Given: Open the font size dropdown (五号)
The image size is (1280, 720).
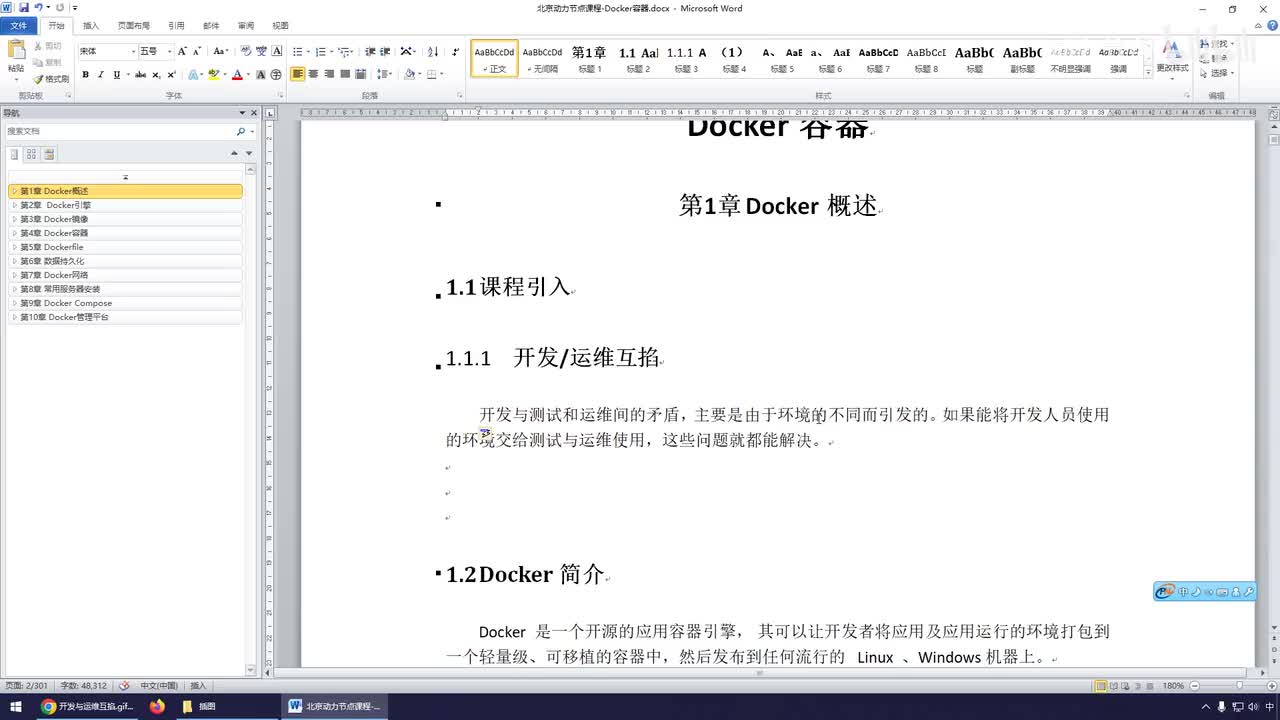Looking at the screenshot, I should tap(169, 51).
